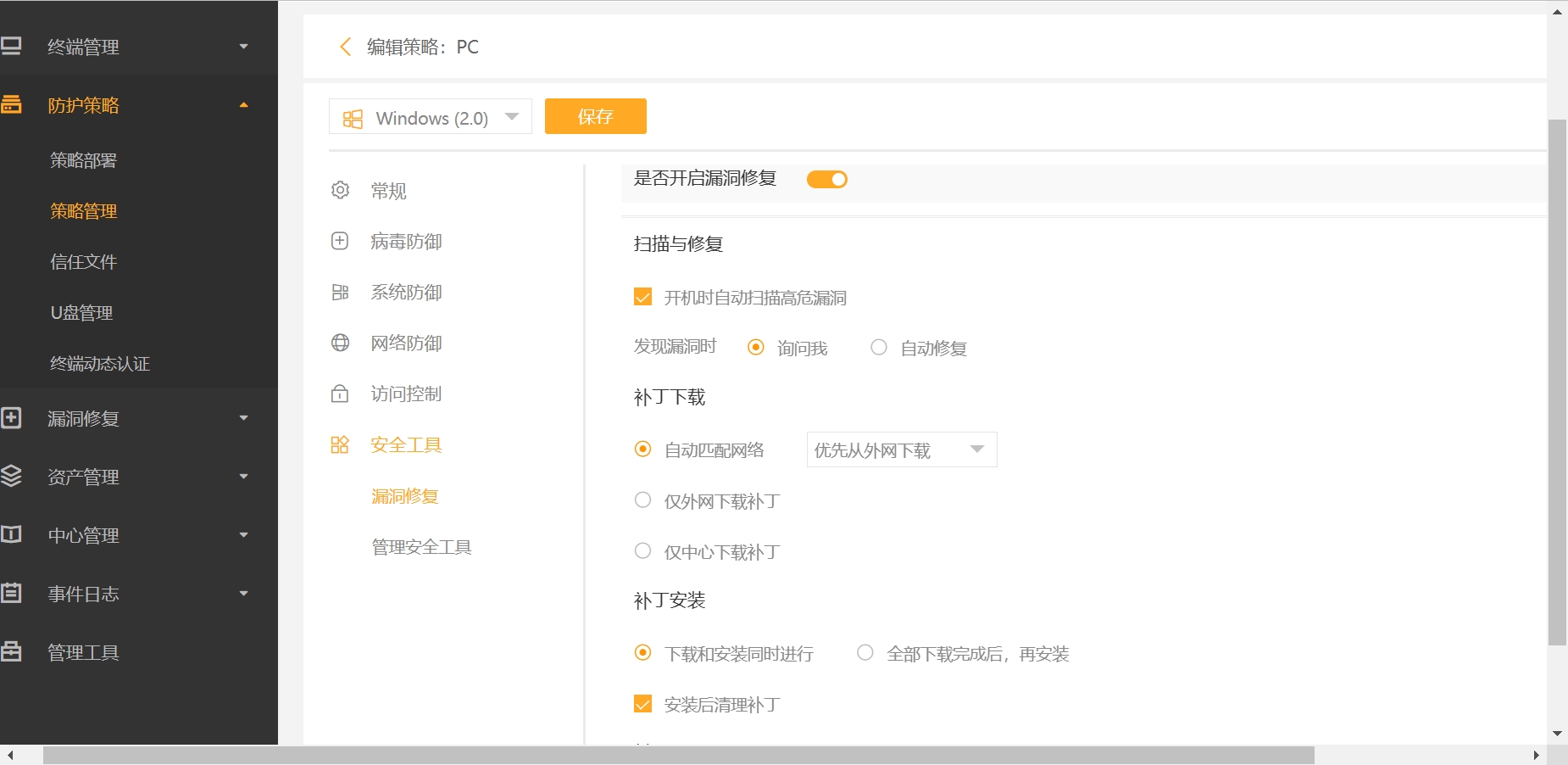Viewport: 1568px width, 765px height.
Task: Switch to 常规 policy section
Action: (x=389, y=191)
